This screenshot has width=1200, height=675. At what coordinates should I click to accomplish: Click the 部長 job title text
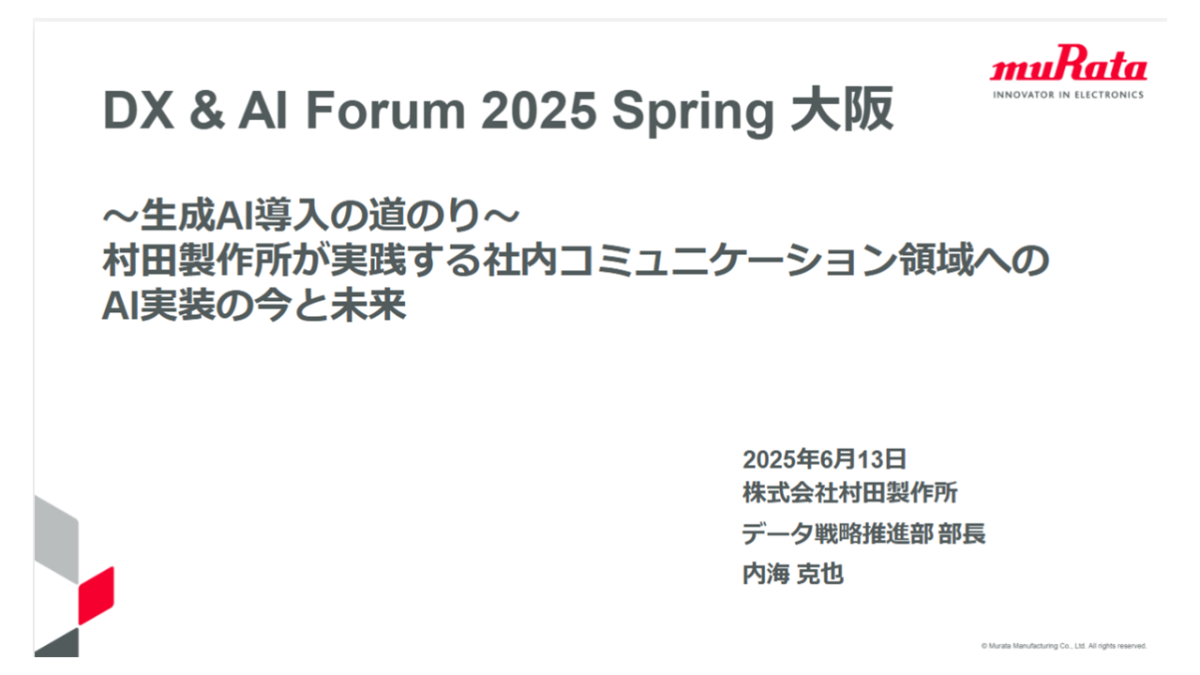[x=961, y=534]
